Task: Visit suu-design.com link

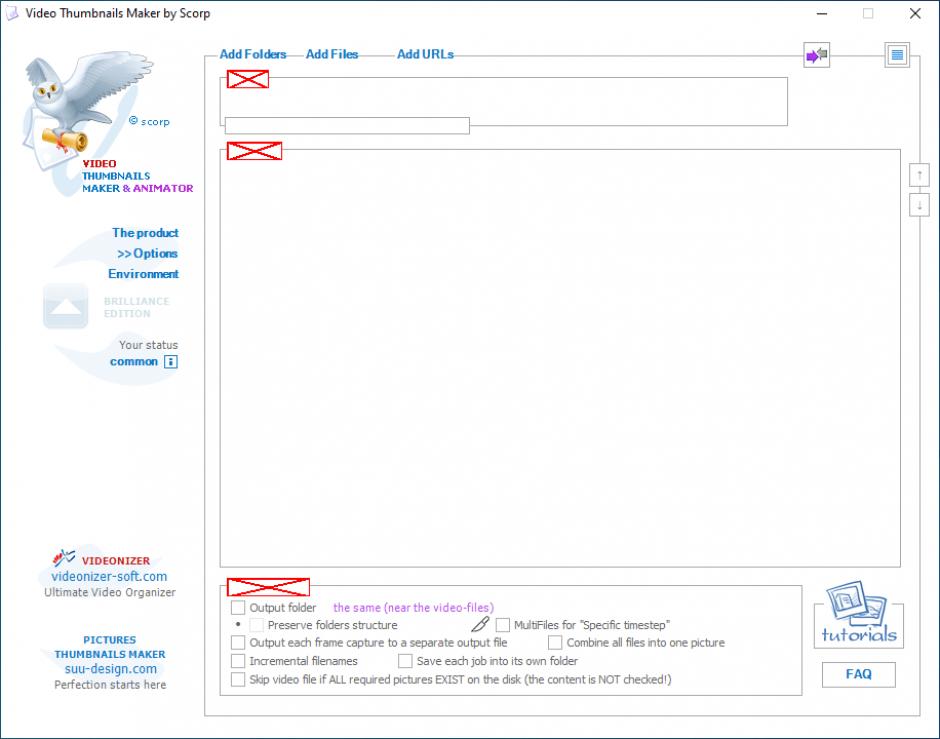Action: pos(110,669)
